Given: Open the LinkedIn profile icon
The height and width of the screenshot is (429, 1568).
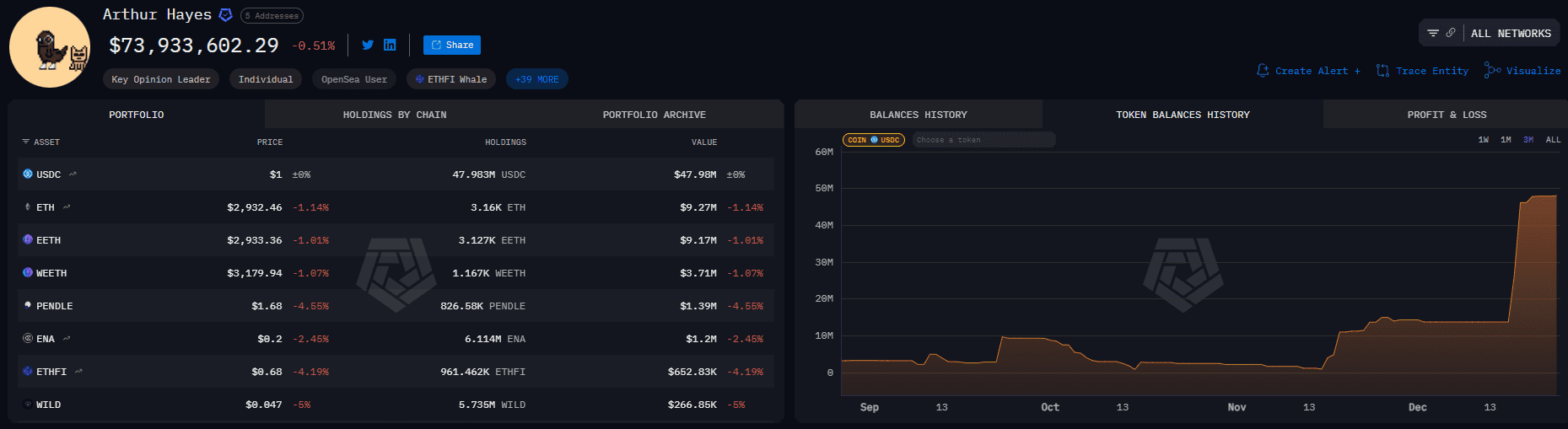Looking at the screenshot, I should tap(390, 45).
